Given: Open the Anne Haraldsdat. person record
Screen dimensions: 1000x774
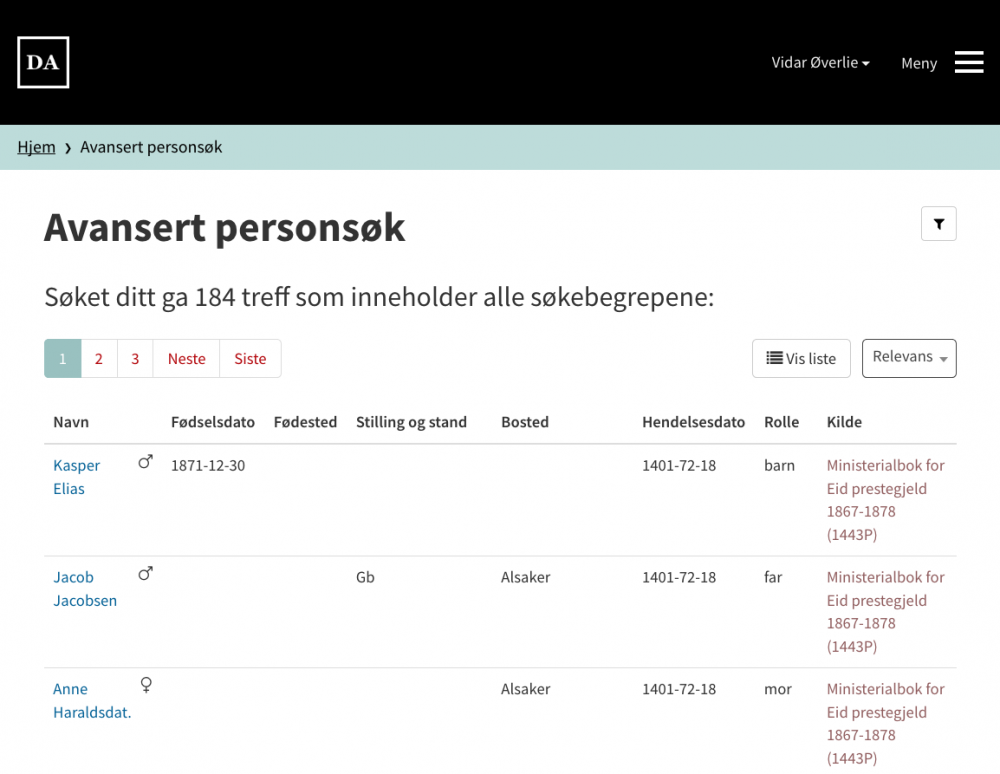Looking at the screenshot, I should (92, 700).
